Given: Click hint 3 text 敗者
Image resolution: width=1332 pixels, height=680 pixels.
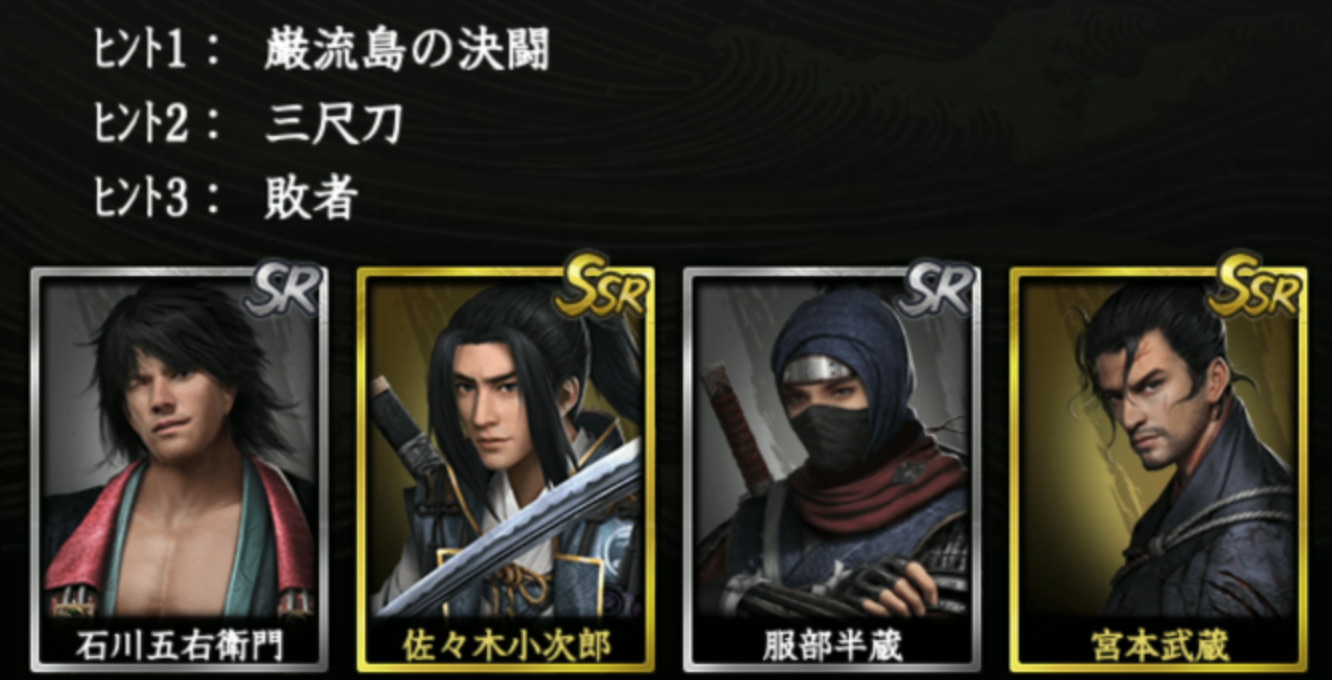Looking at the screenshot, I should pos(311,197).
